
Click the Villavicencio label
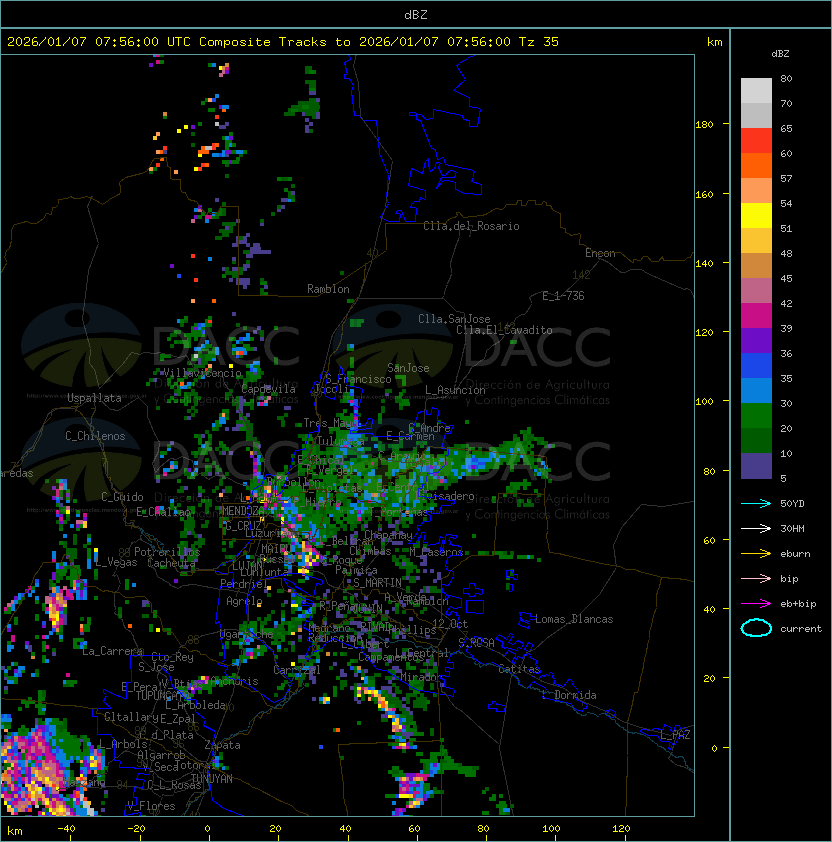(202, 373)
